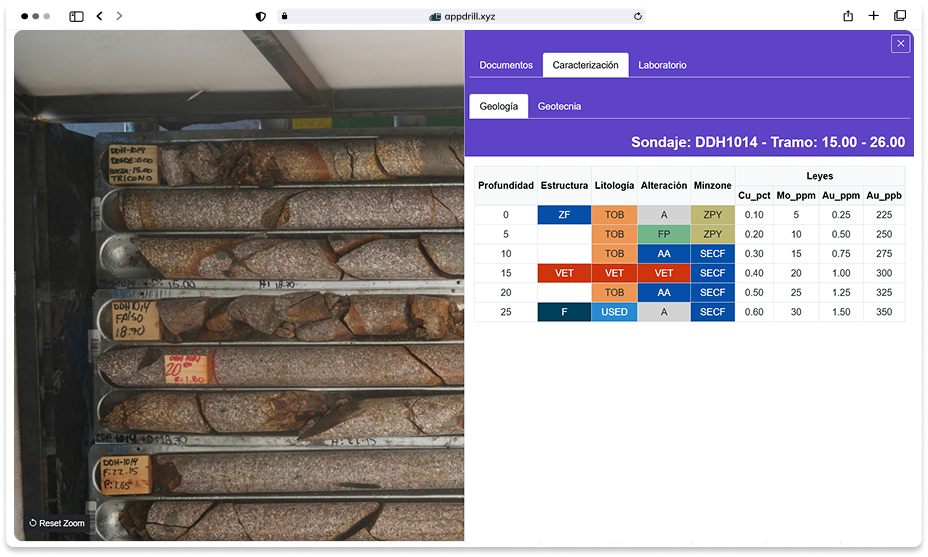Screen dimensions: 928x557
Task: Go back with the browser back arrow
Action: click(99, 16)
